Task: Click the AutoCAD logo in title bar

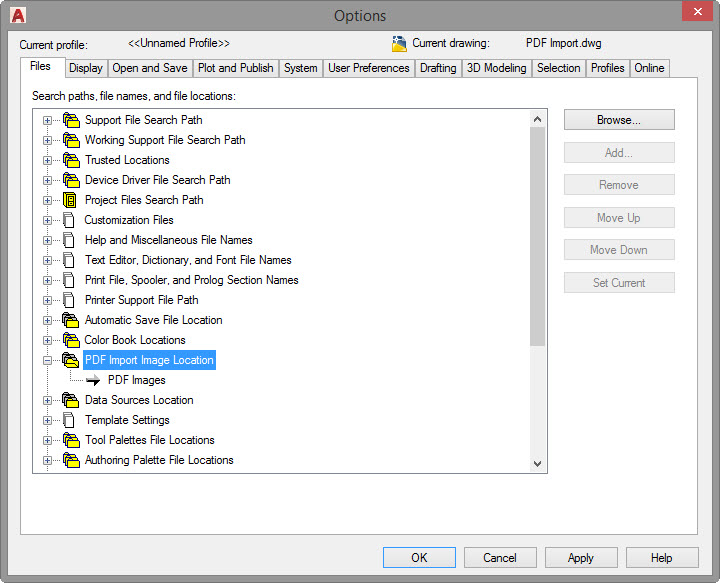Action: 17,15
